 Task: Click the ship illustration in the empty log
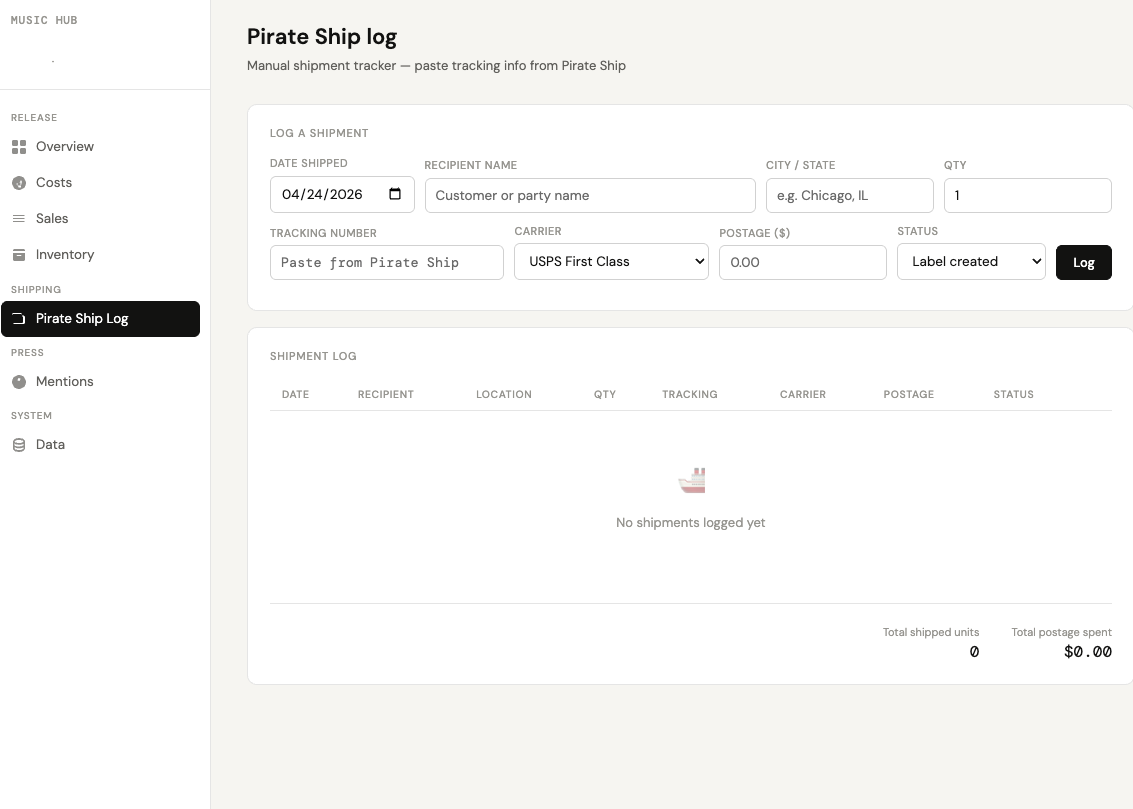pos(690,480)
